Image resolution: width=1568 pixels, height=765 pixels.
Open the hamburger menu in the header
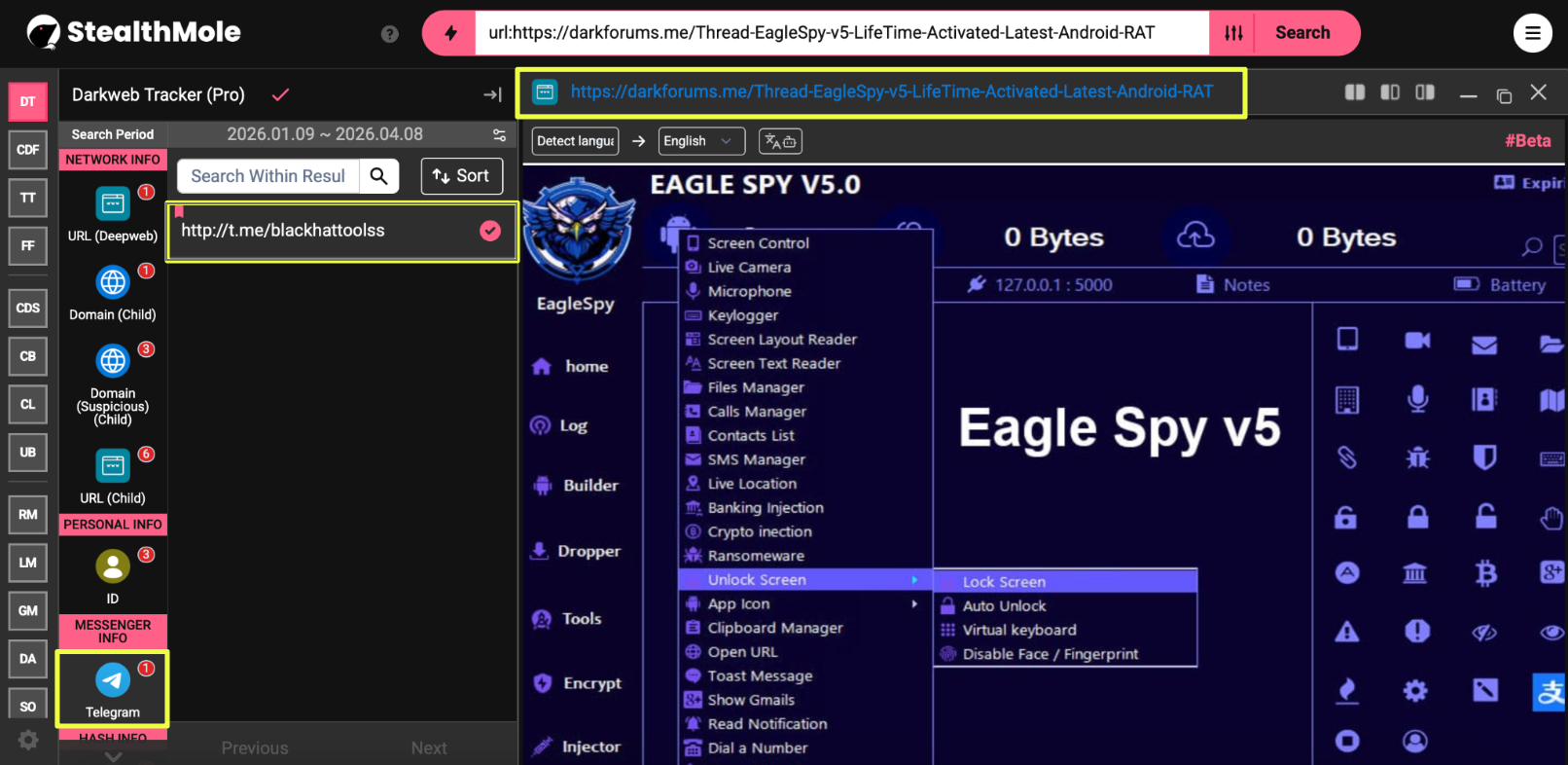pyautogui.click(x=1532, y=33)
